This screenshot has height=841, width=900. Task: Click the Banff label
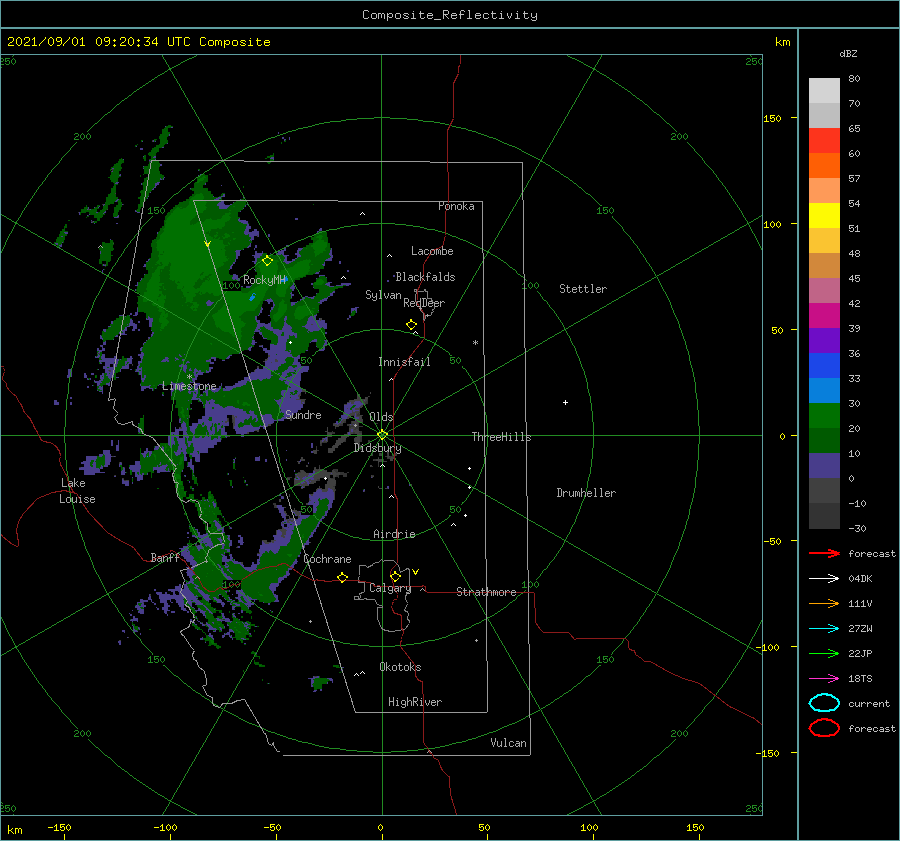165,558
